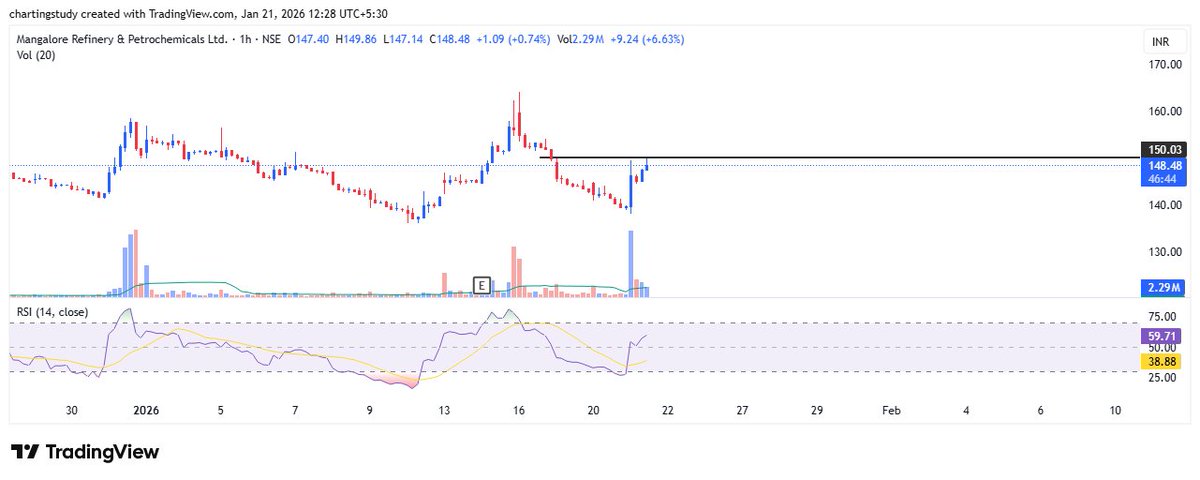Click the TradingView logo
This screenshot has width=1200, height=480.
[85, 452]
